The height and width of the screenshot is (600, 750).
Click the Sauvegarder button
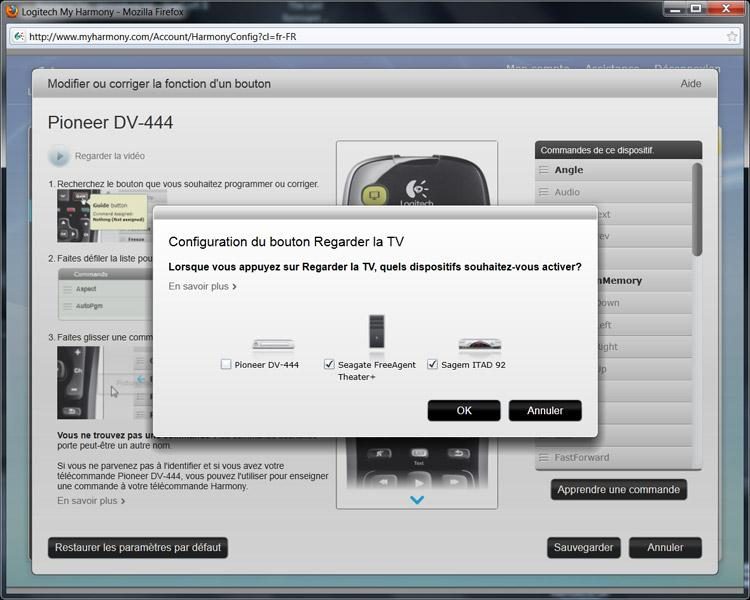click(x=584, y=547)
